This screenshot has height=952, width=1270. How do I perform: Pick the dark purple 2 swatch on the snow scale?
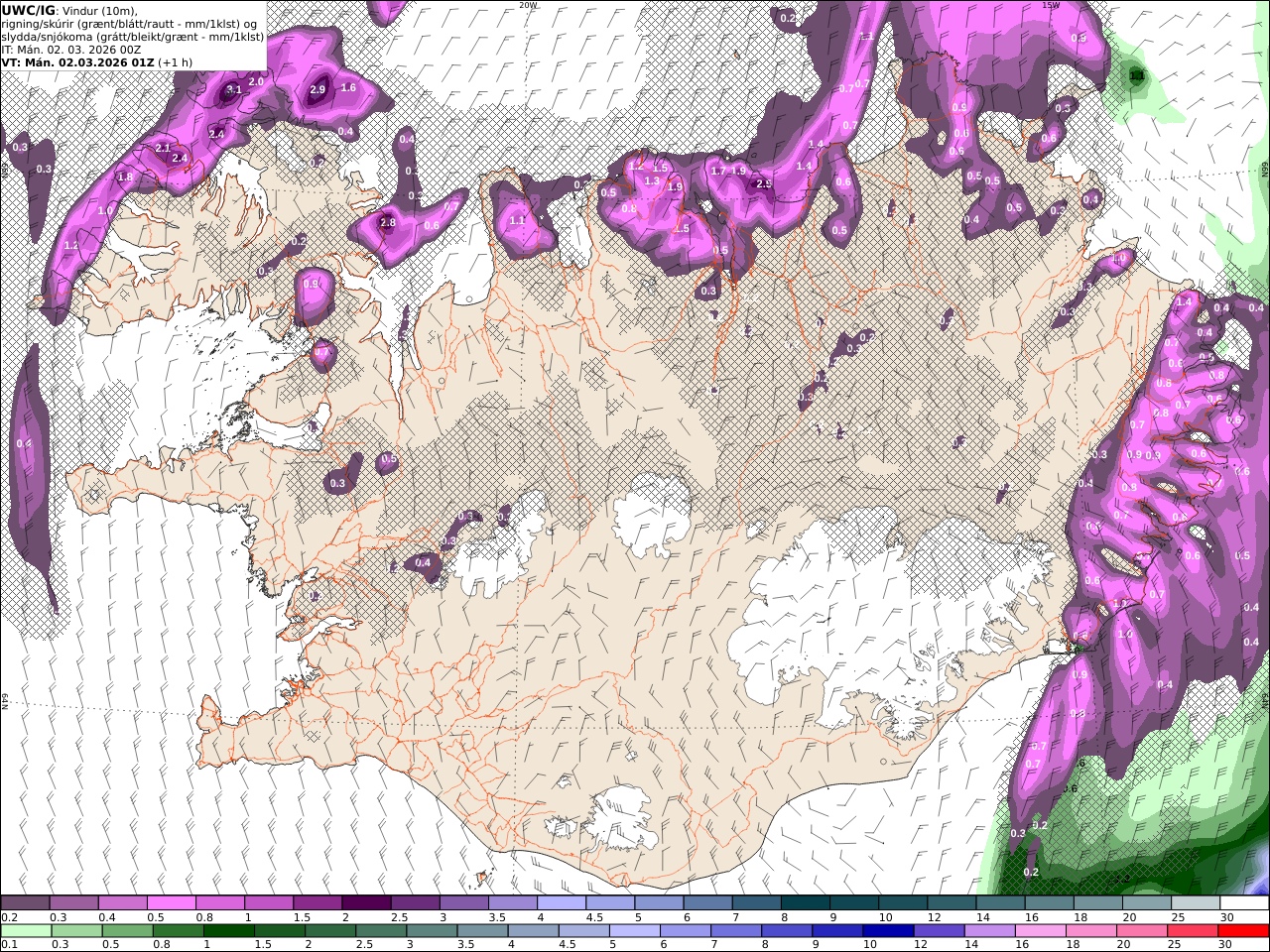click(x=365, y=903)
